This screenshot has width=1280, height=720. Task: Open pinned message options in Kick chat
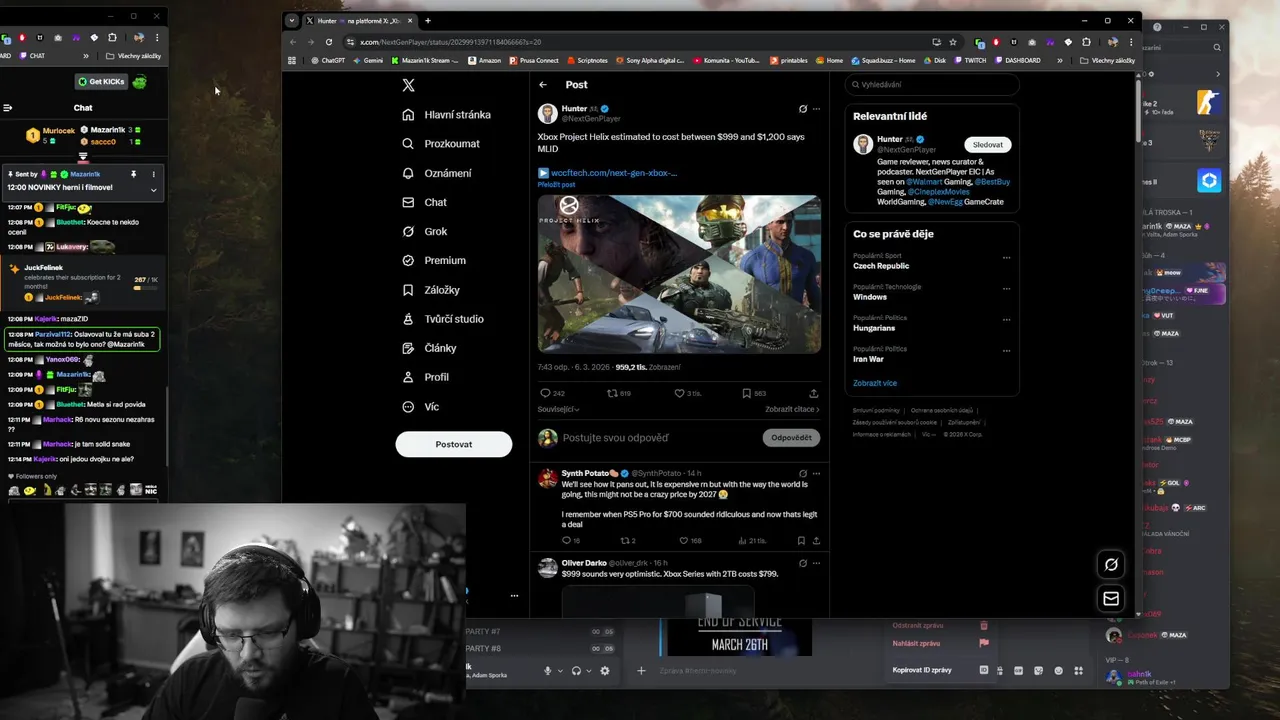point(153,174)
